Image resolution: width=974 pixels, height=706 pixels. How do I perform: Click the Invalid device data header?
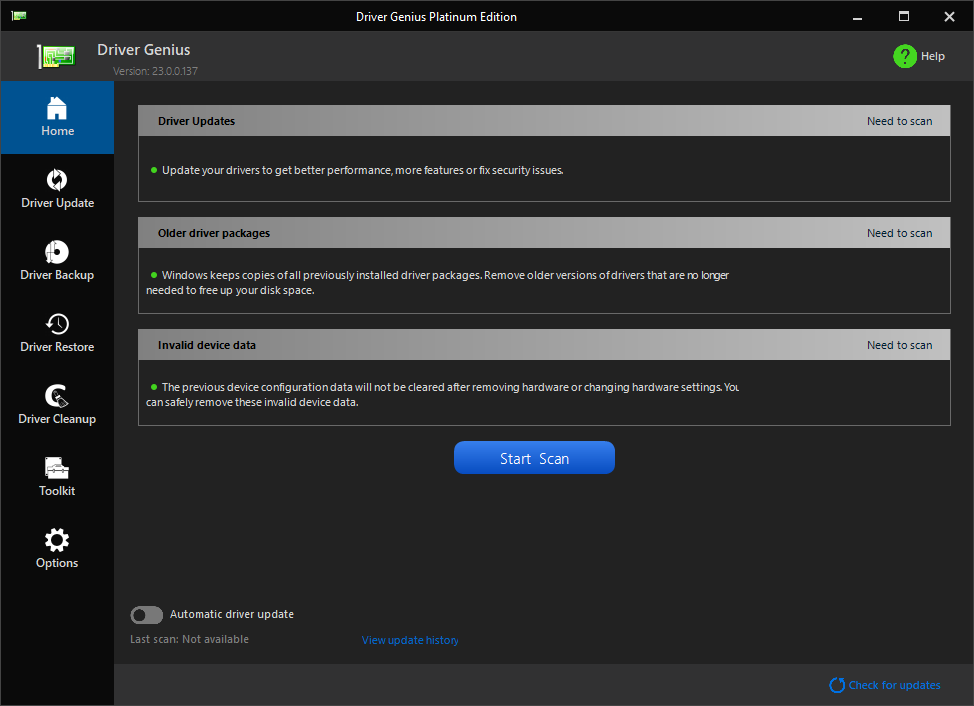coord(544,345)
